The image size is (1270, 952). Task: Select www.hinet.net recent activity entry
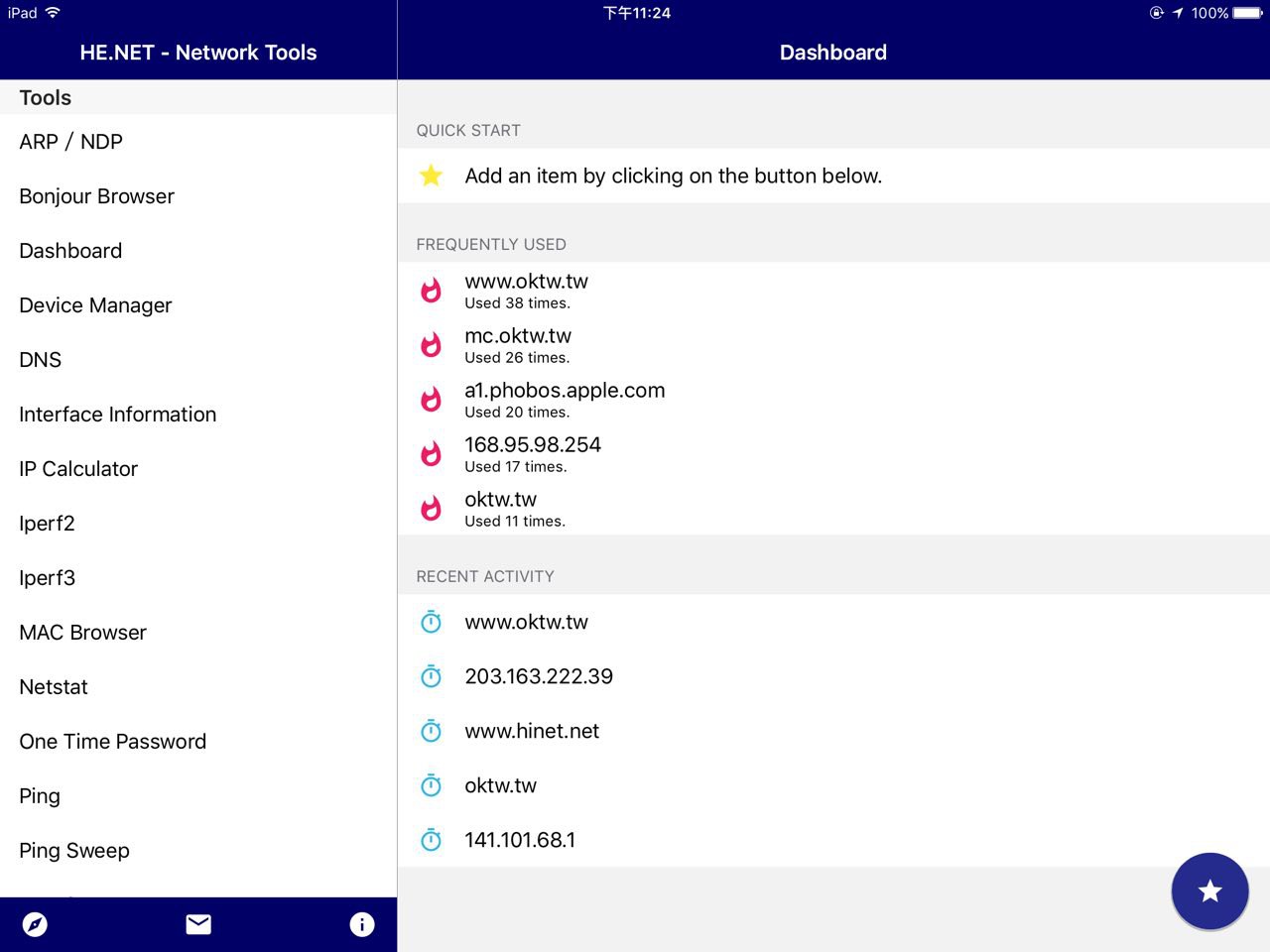tap(833, 731)
